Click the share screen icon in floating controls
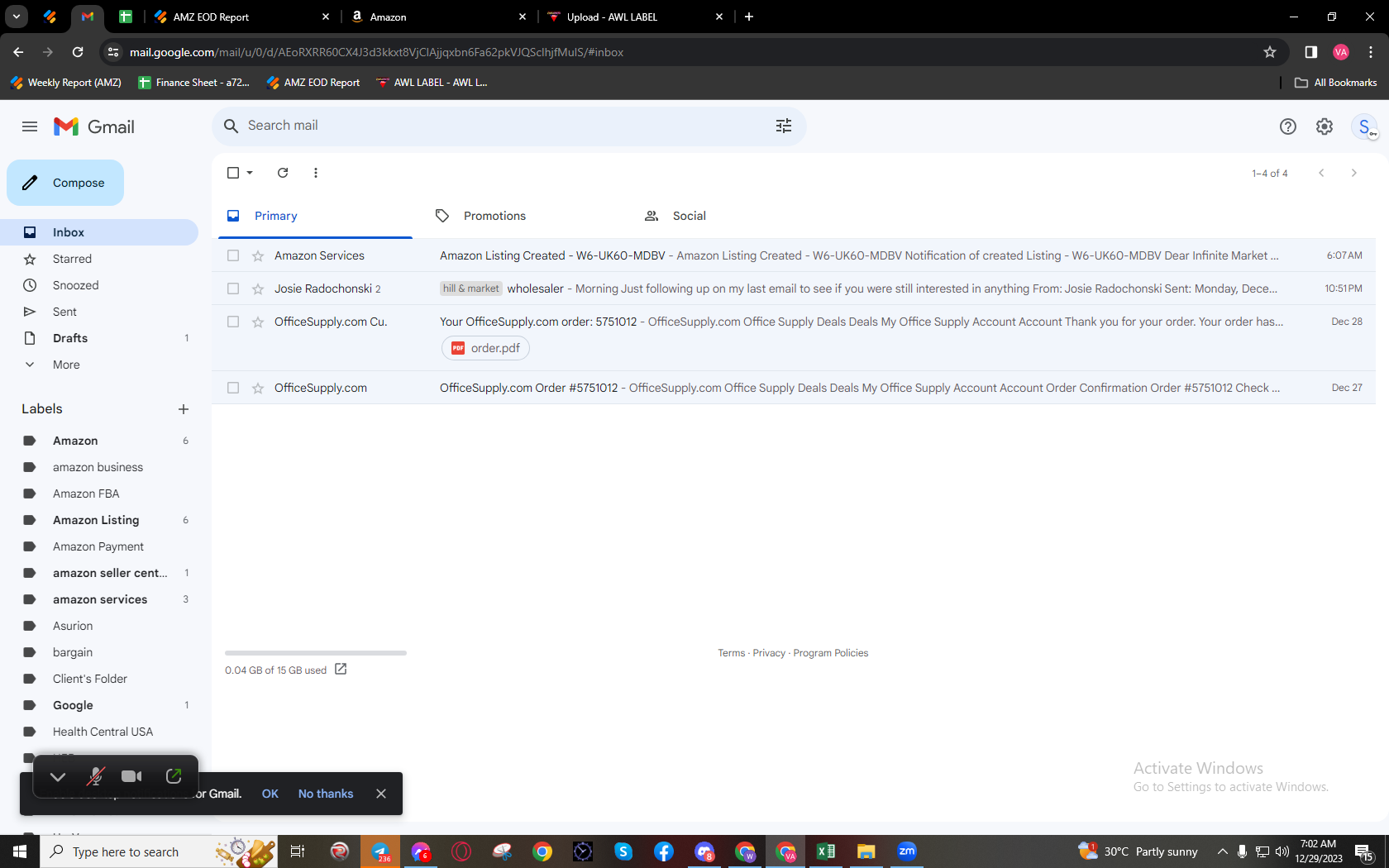The height and width of the screenshot is (868, 1389). (174, 776)
